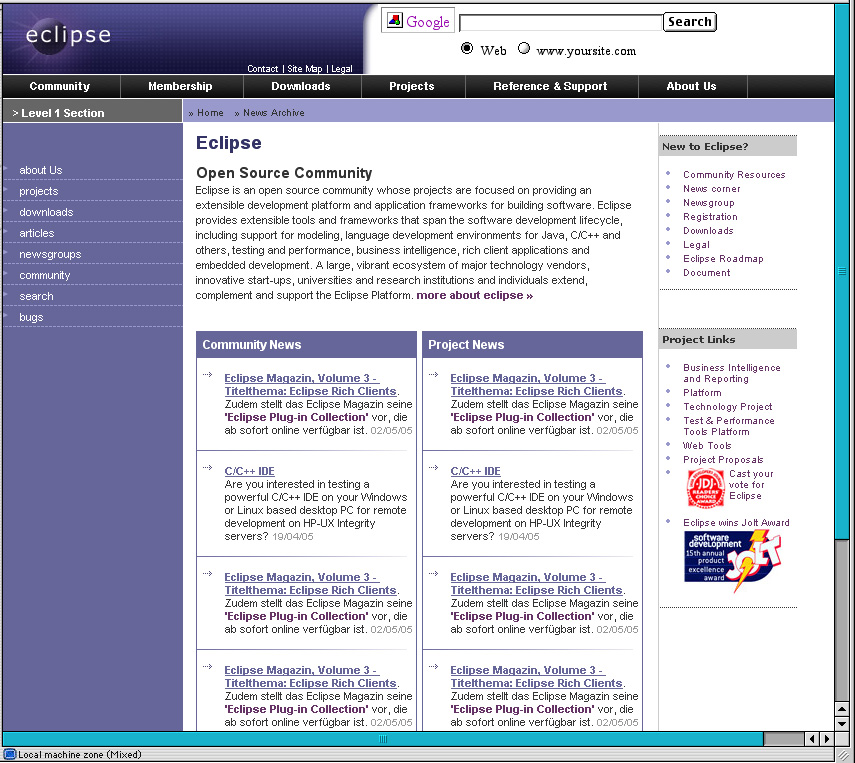
Task: Open the C/C++ IDE link in Project News
Action: click(475, 471)
